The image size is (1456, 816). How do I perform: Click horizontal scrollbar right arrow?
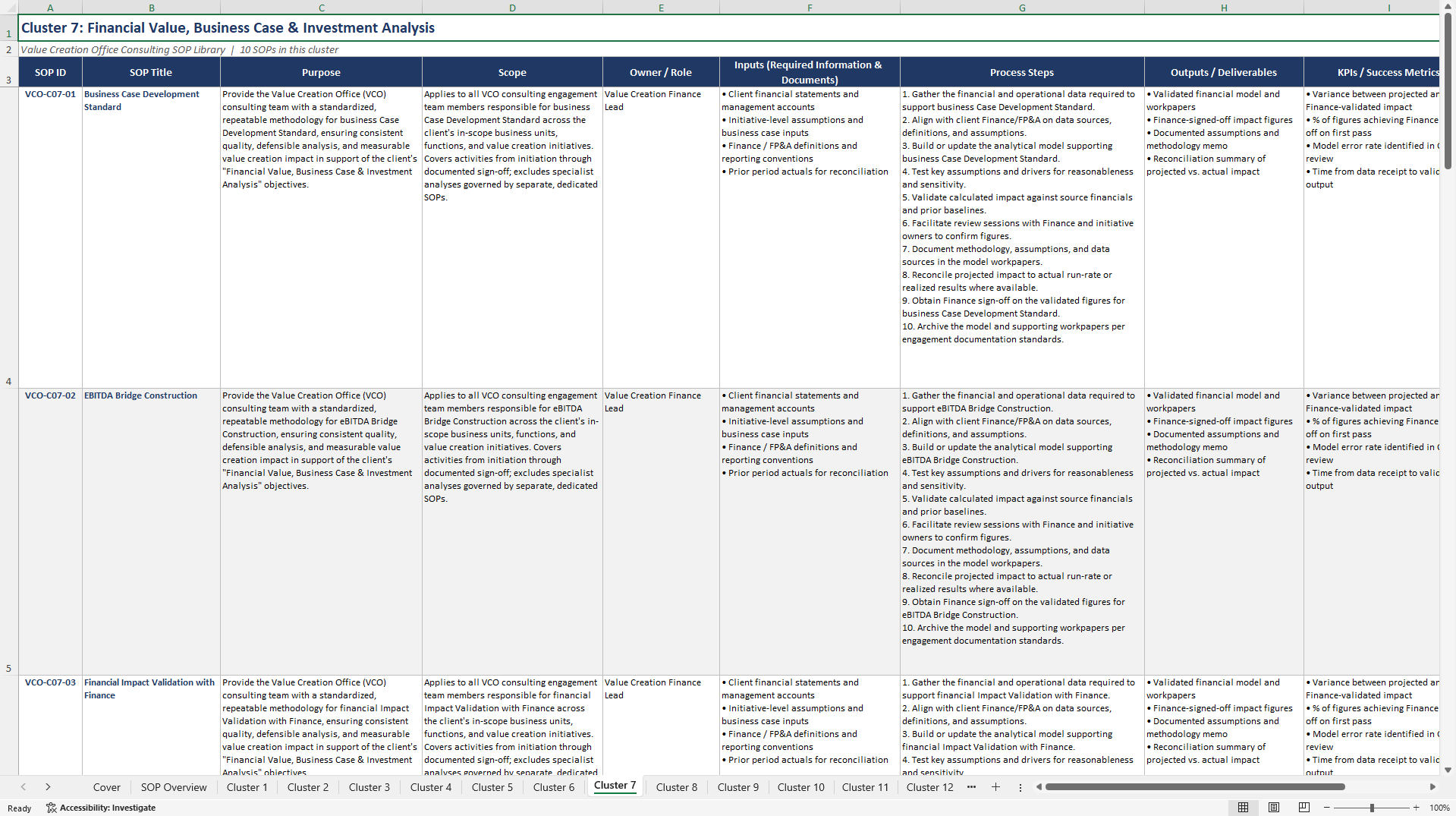pos(1432,787)
